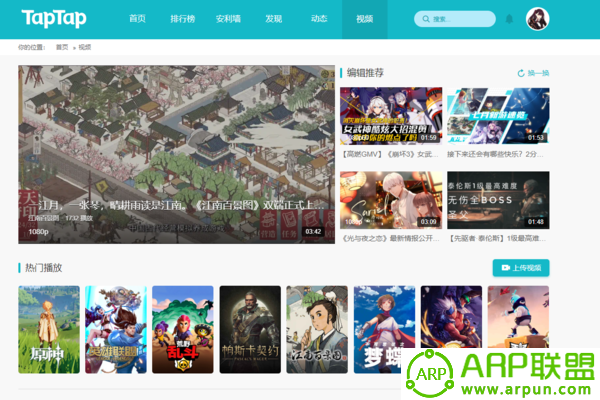The height and width of the screenshot is (400, 600).
Task: Click the 03:42 duration badge
Action: [x=313, y=232]
